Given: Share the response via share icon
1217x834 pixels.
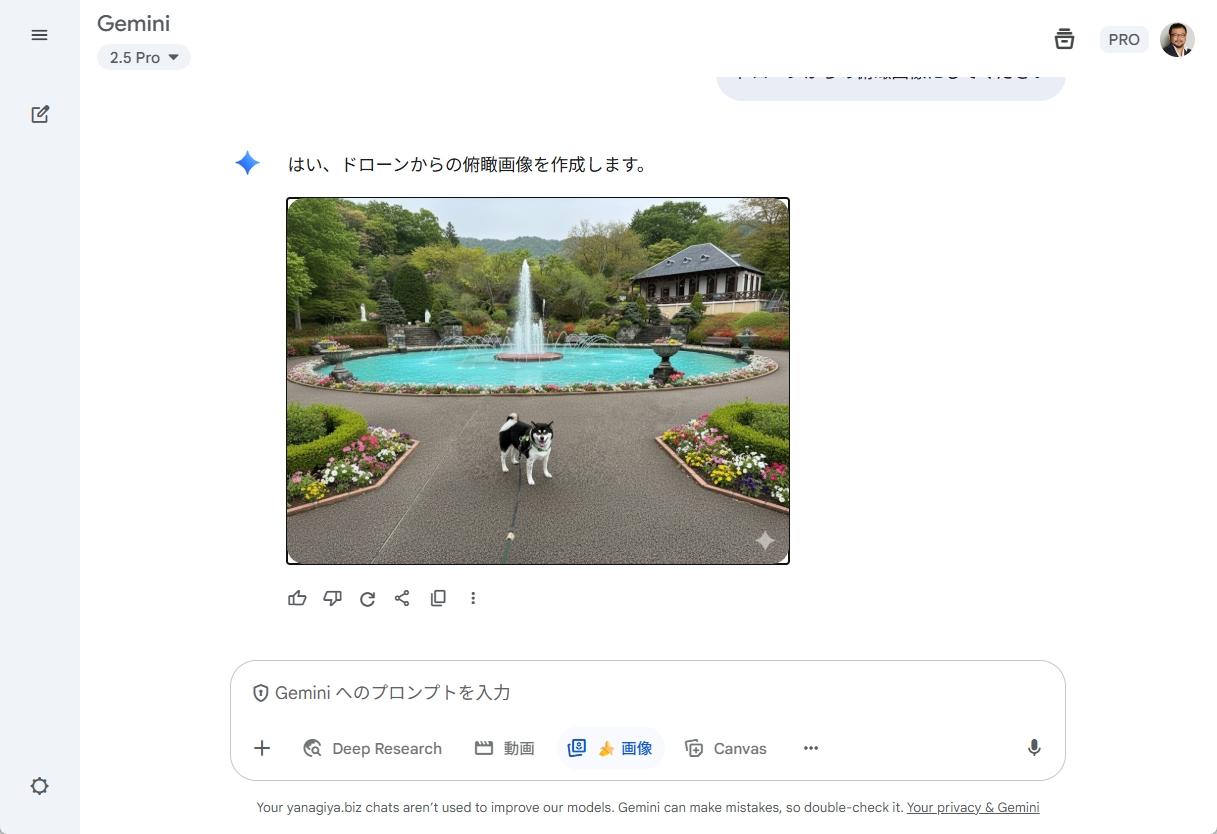Looking at the screenshot, I should (x=402, y=598).
